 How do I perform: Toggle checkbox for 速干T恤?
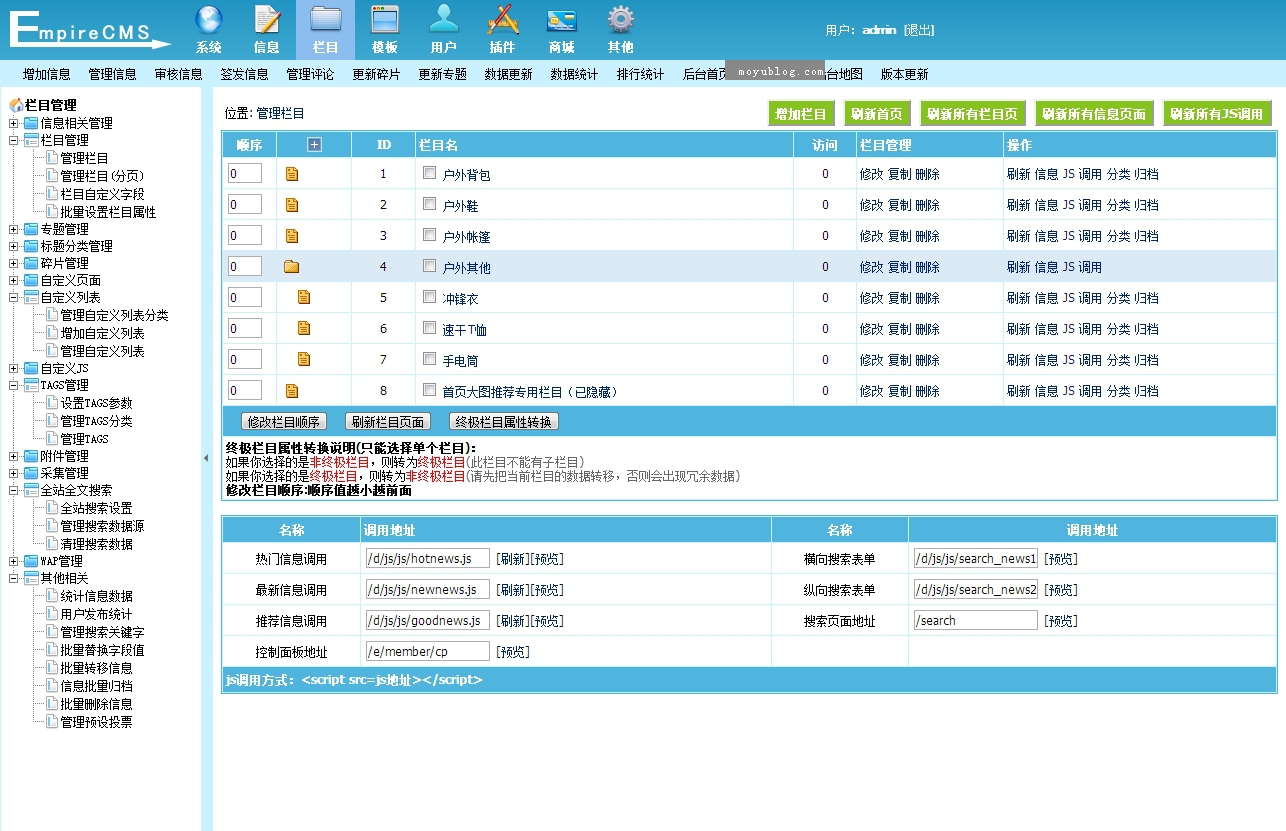click(x=429, y=328)
